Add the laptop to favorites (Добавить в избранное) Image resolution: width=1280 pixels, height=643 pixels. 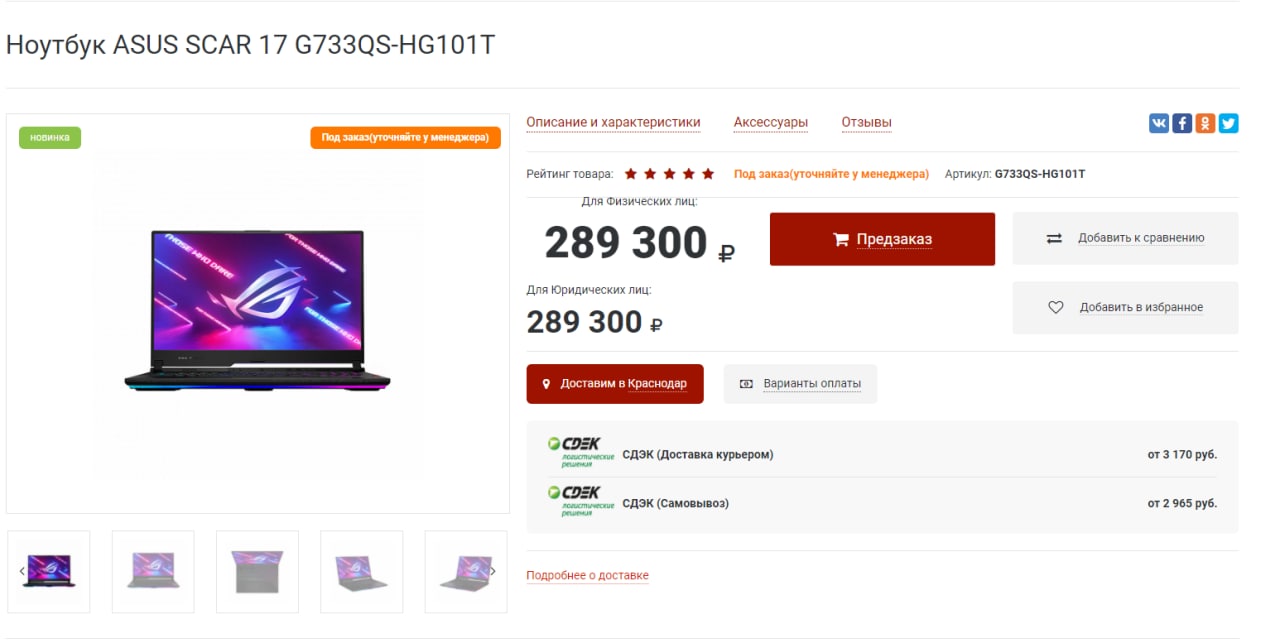(x=1125, y=308)
